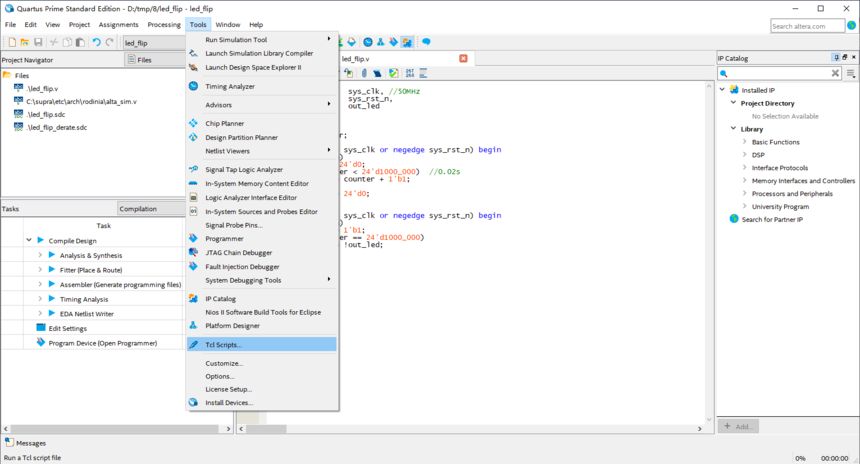
Task: Click the Undo arrow icon
Action: [97, 42]
